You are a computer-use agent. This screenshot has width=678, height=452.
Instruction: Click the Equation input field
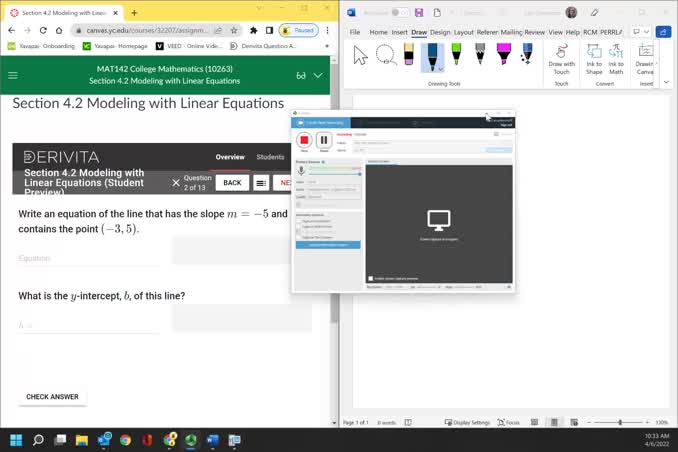(x=88, y=258)
